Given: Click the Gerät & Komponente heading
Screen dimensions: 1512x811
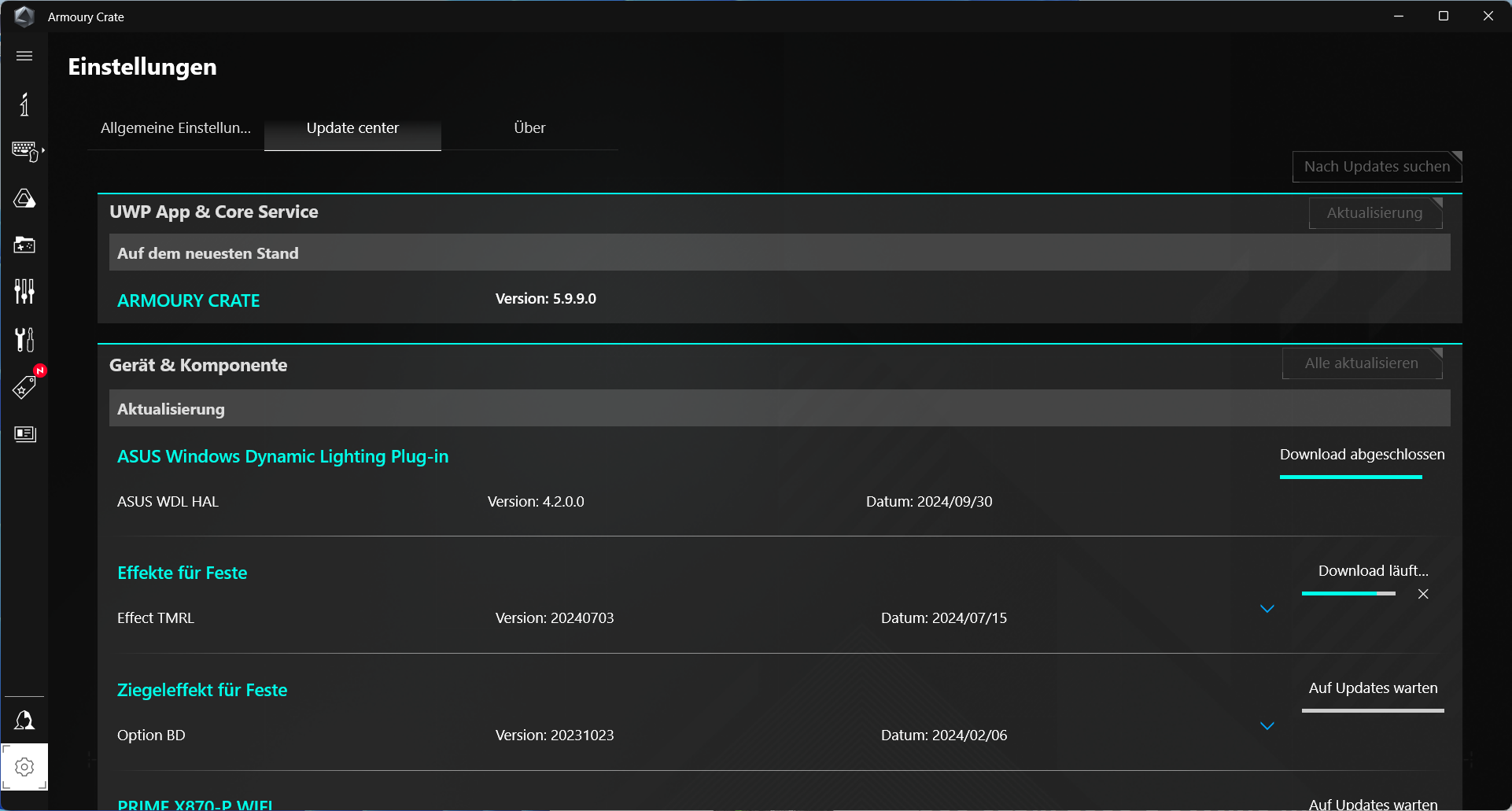Looking at the screenshot, I should pyautogui.click(x=198, y=365).
